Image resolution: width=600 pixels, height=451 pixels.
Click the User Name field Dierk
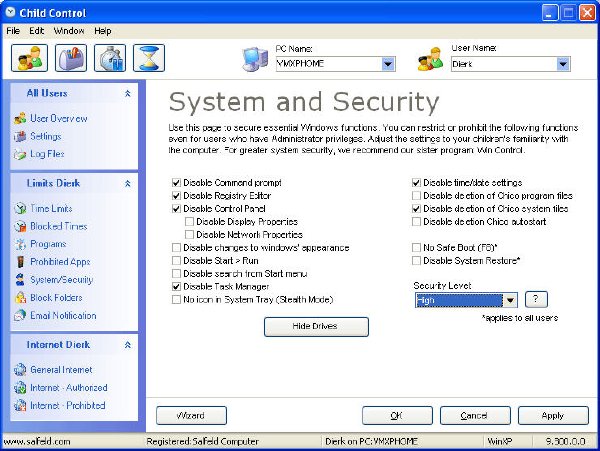click(504, 64)
